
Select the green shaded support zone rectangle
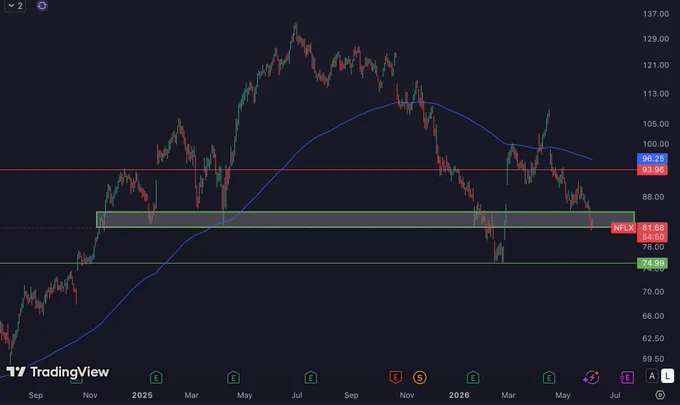point(365,219)
